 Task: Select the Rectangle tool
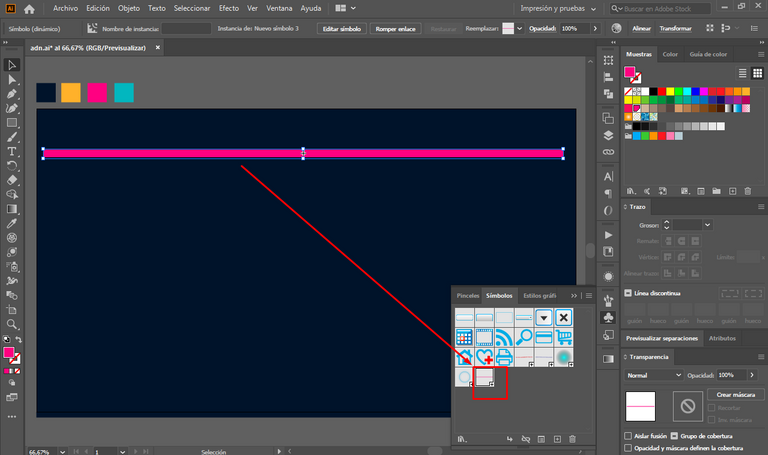[x=12, y=123]
